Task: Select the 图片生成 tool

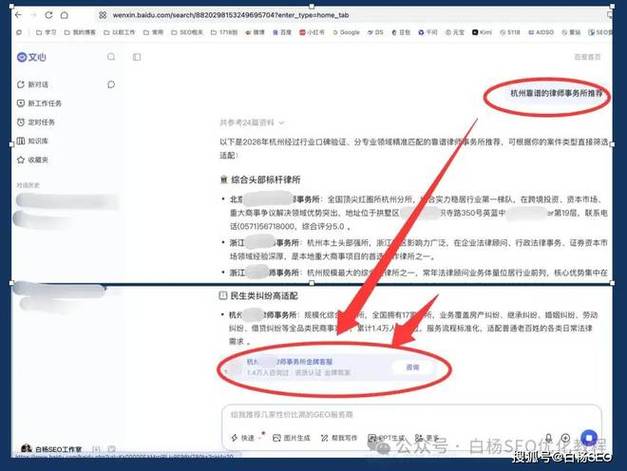Action: click(292, 438)
